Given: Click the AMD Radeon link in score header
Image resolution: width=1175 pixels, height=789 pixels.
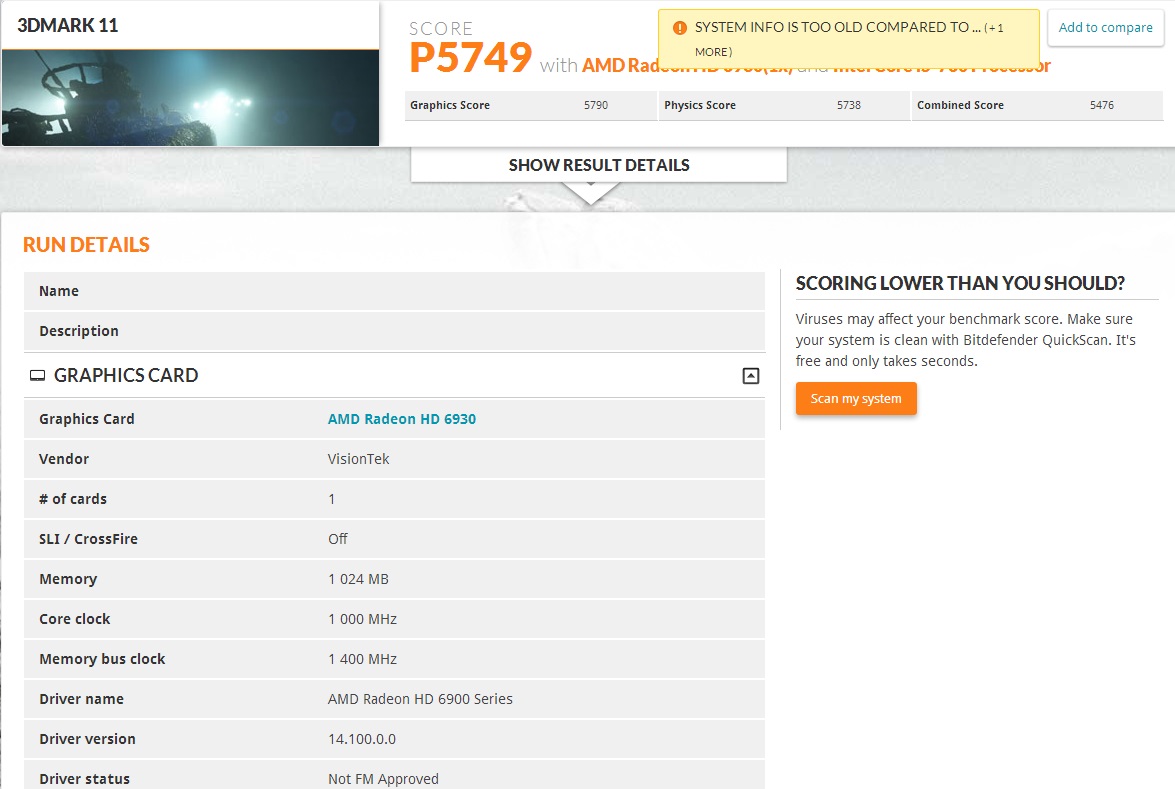Looking at the screenshot, I should (x=620, y=65).
